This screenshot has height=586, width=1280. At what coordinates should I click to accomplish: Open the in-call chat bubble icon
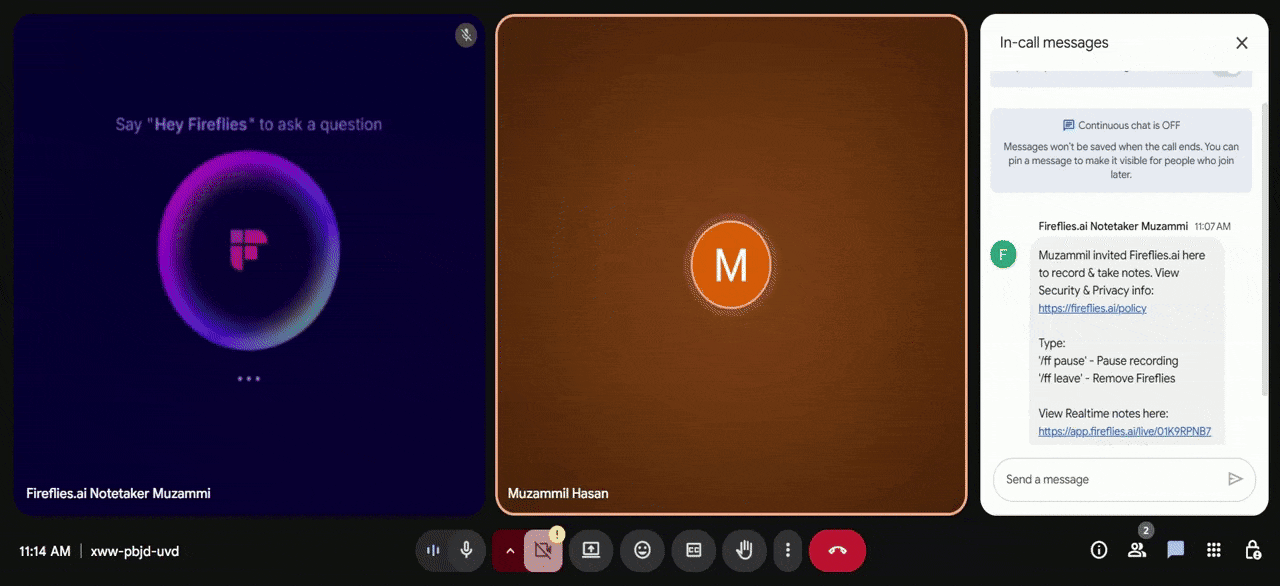1175,550
